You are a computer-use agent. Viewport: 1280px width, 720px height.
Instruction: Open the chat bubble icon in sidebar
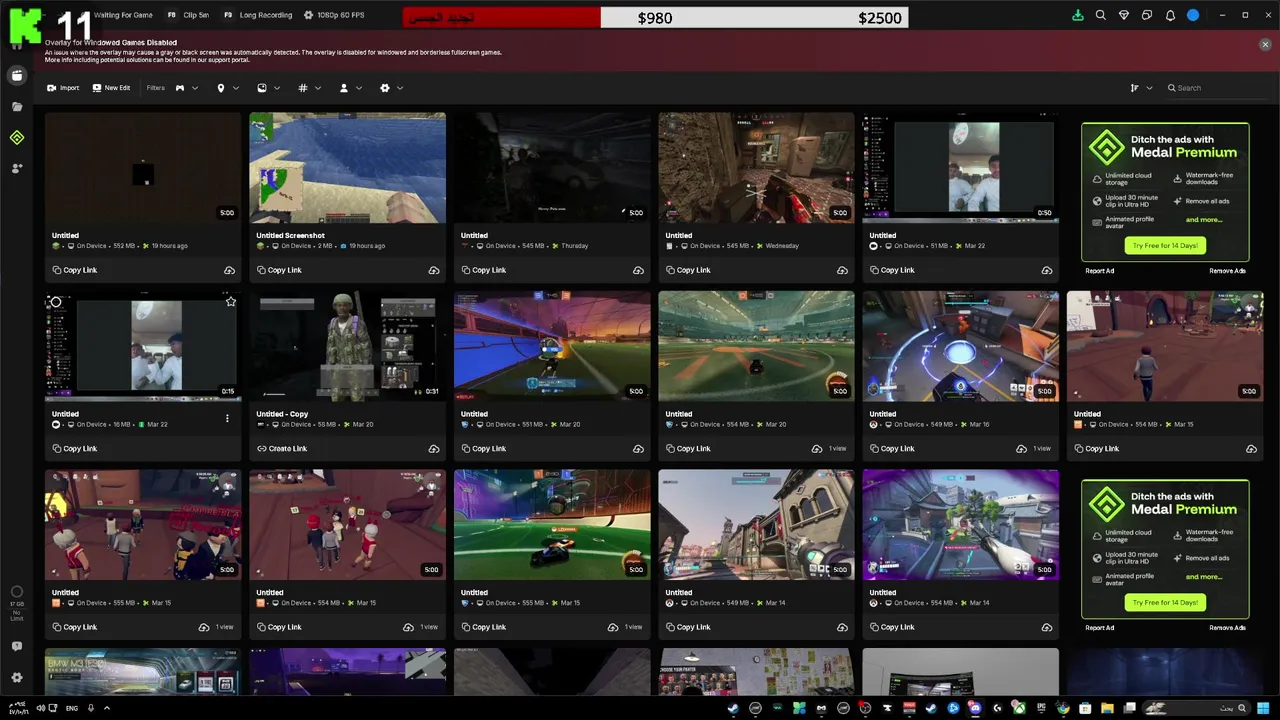pos(17,647)
